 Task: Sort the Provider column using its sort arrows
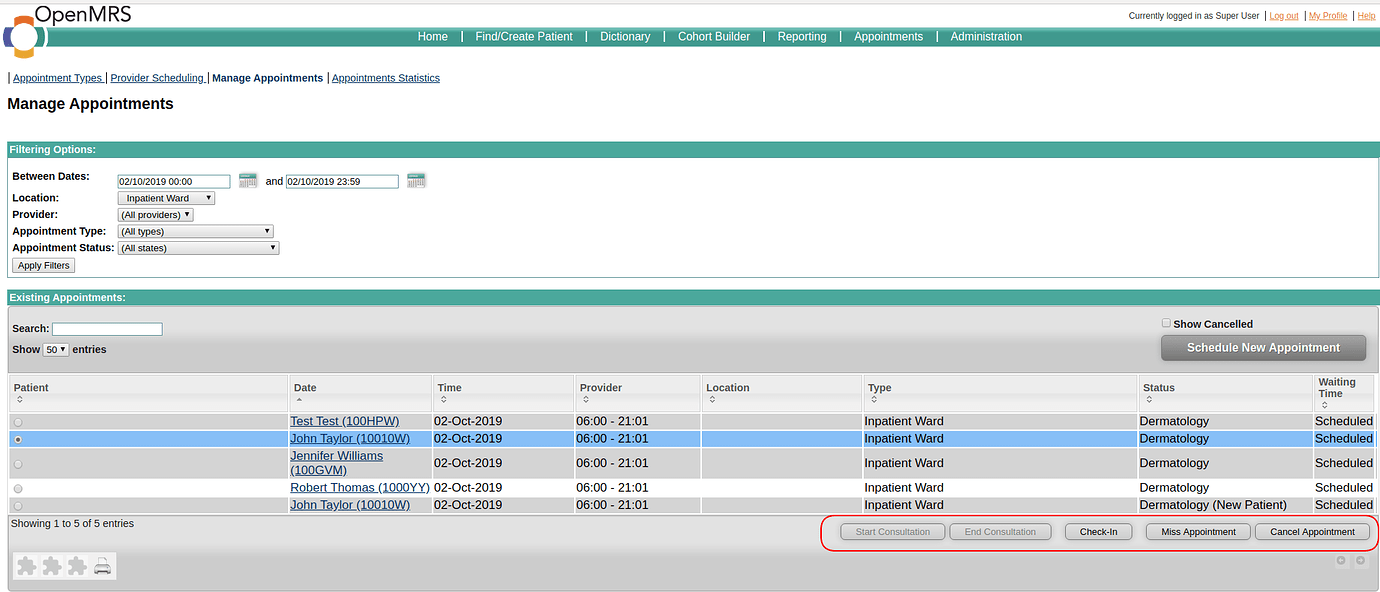click(x=583, y=399)
